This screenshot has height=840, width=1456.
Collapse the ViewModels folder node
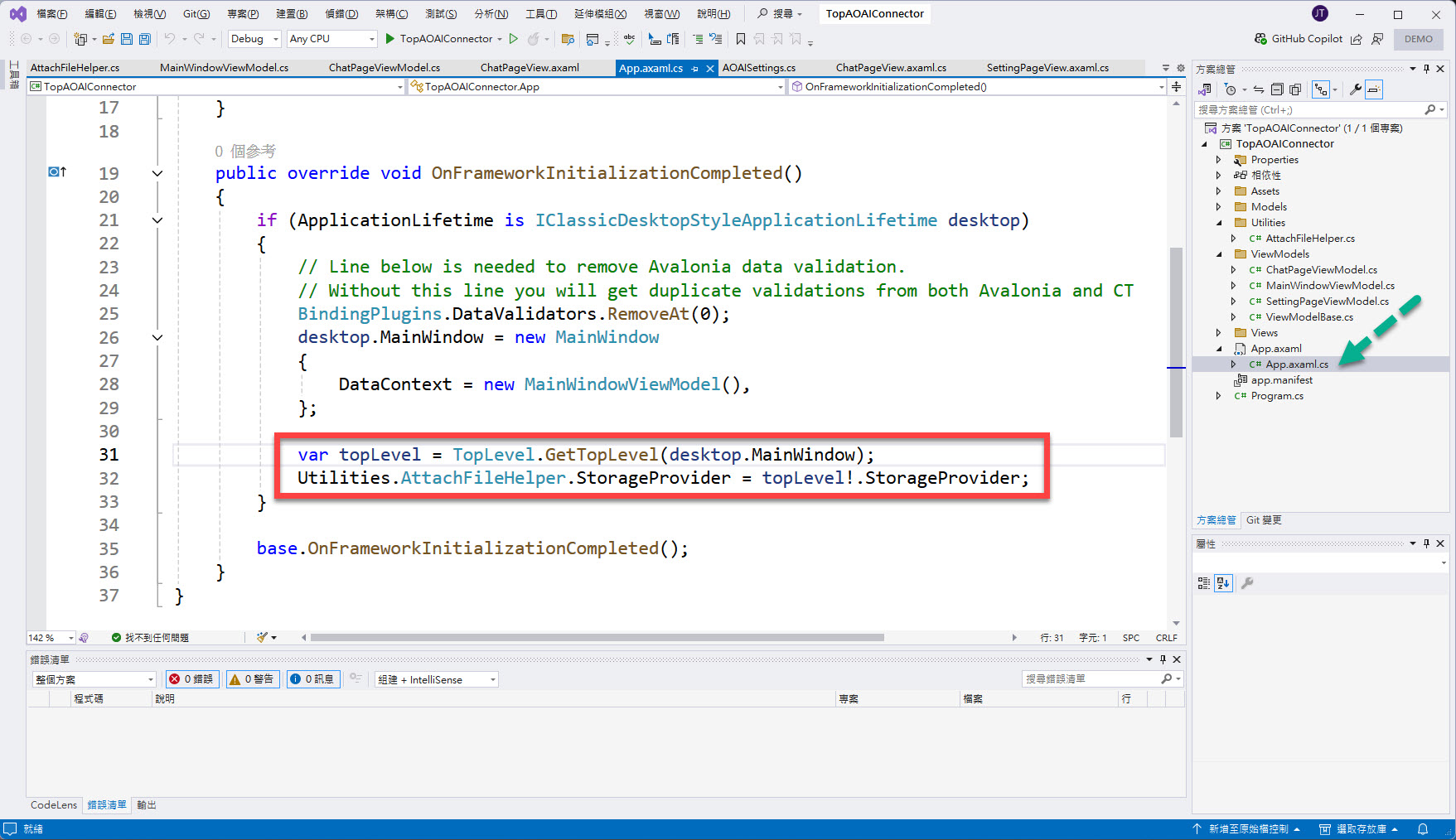click(1218, 254)
